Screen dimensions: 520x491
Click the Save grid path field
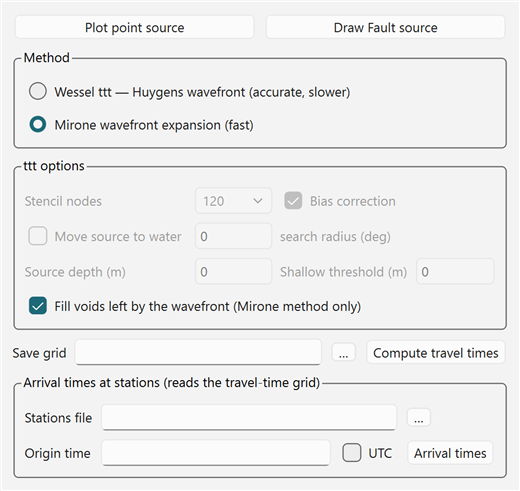pyautogui.click(x=198, y=352)
